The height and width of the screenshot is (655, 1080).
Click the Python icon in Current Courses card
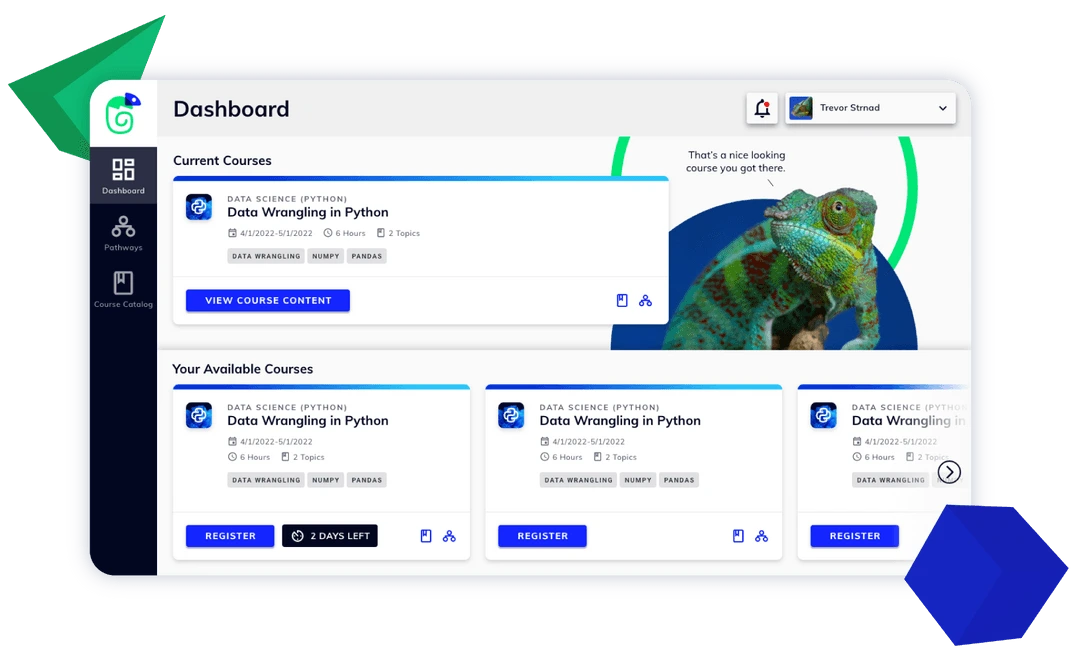199,207
